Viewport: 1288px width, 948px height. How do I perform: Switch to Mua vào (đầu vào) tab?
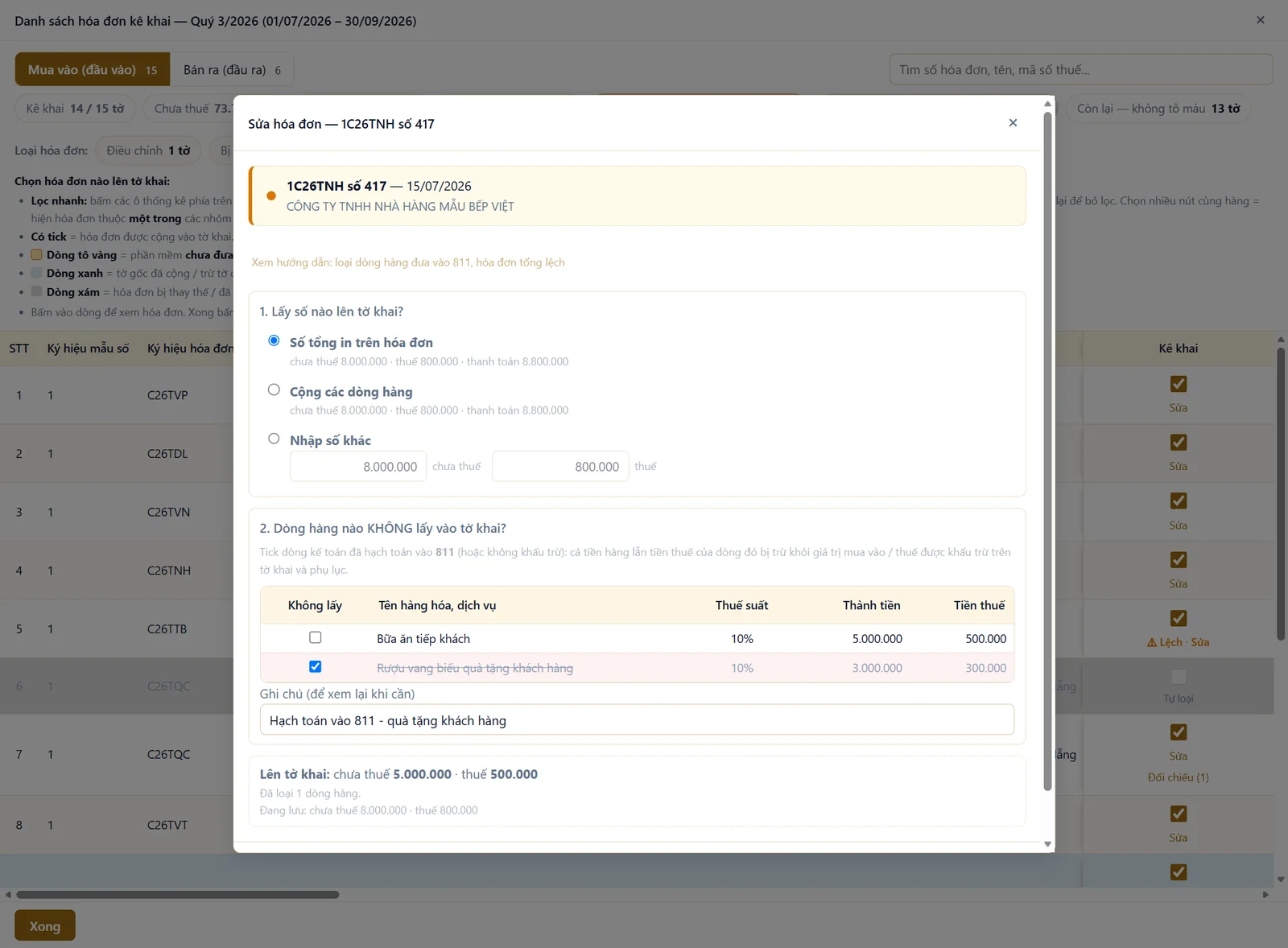point(93,70)
